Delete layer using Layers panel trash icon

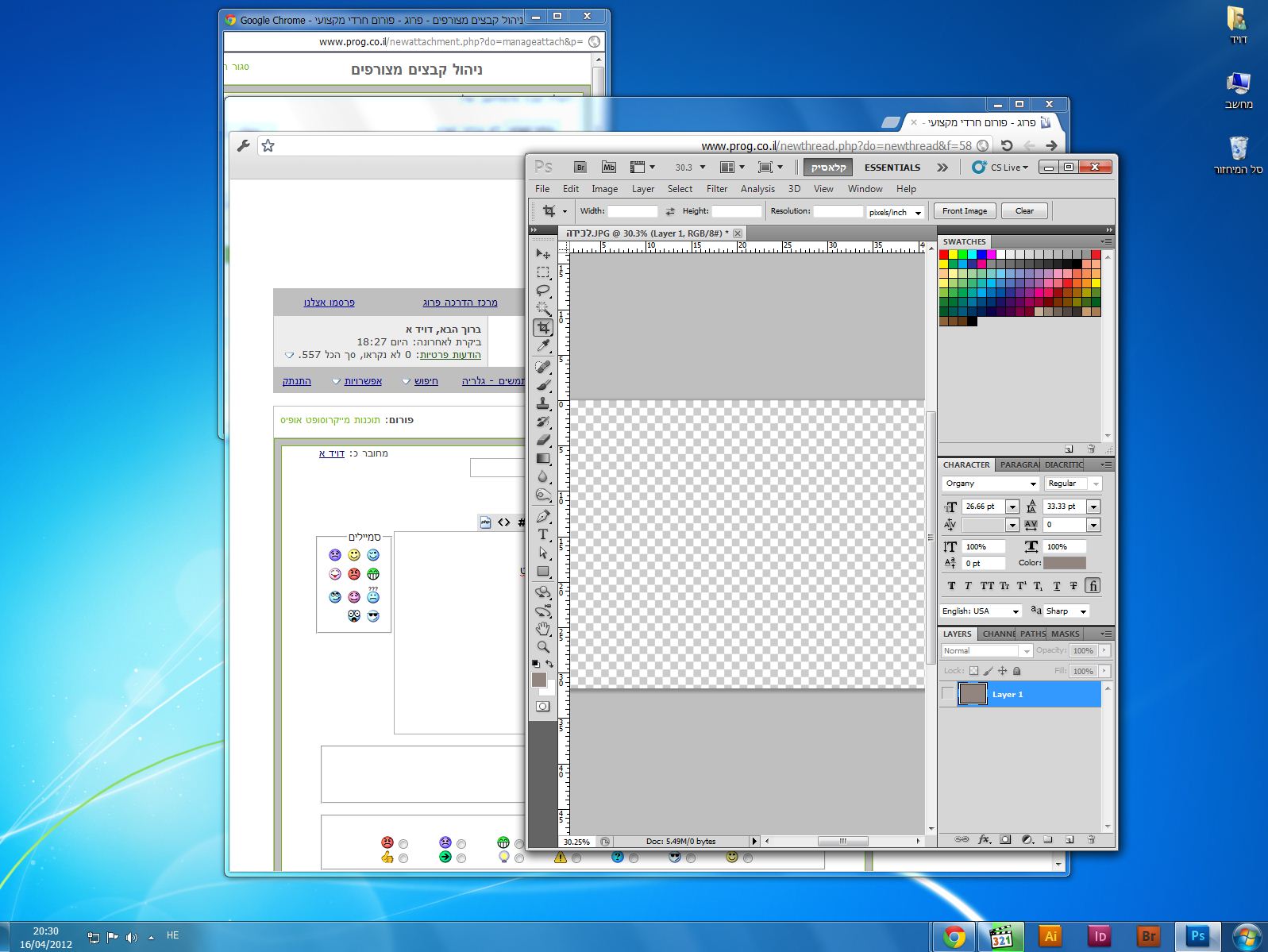[1091, 839]
